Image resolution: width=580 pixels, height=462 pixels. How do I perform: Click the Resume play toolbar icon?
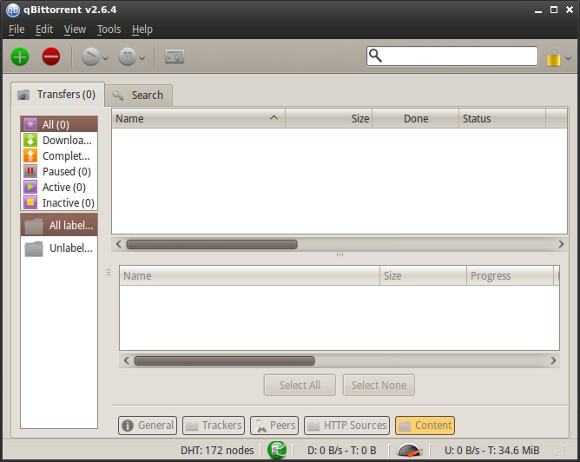coord(91,57)
